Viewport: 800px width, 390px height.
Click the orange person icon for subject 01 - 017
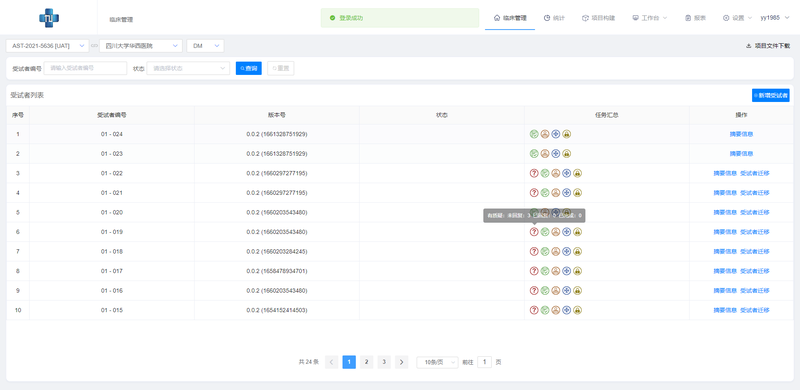556,271
